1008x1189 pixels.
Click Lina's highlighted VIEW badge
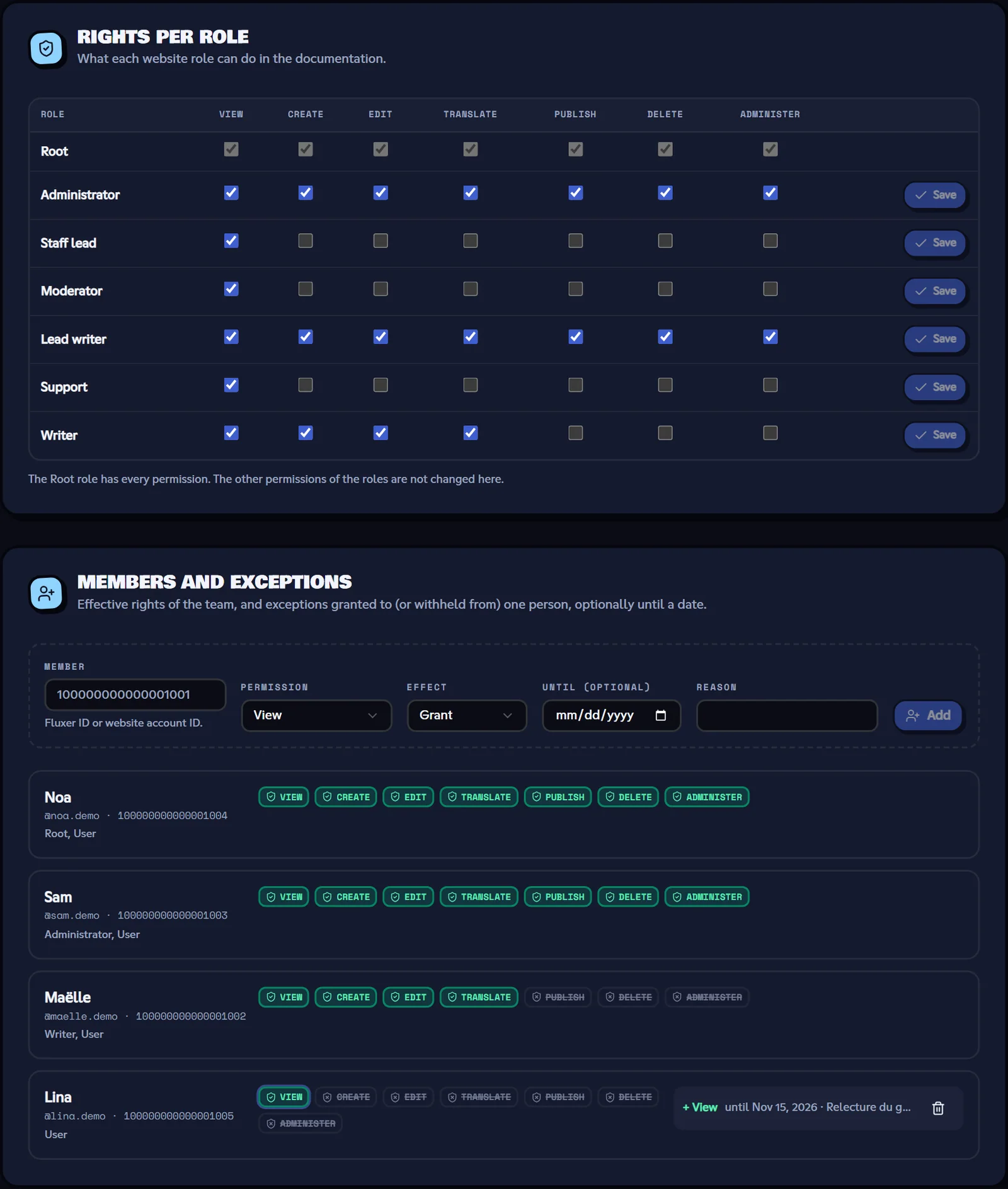click(283, 1097)
